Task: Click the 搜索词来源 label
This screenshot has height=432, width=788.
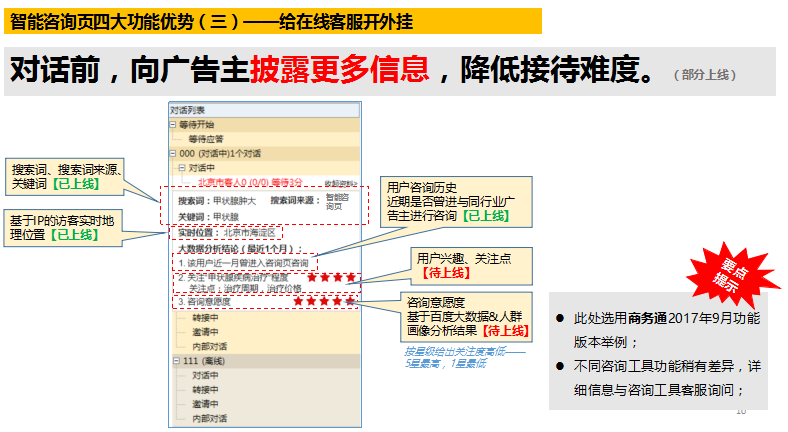Action: tap(295, 200)
